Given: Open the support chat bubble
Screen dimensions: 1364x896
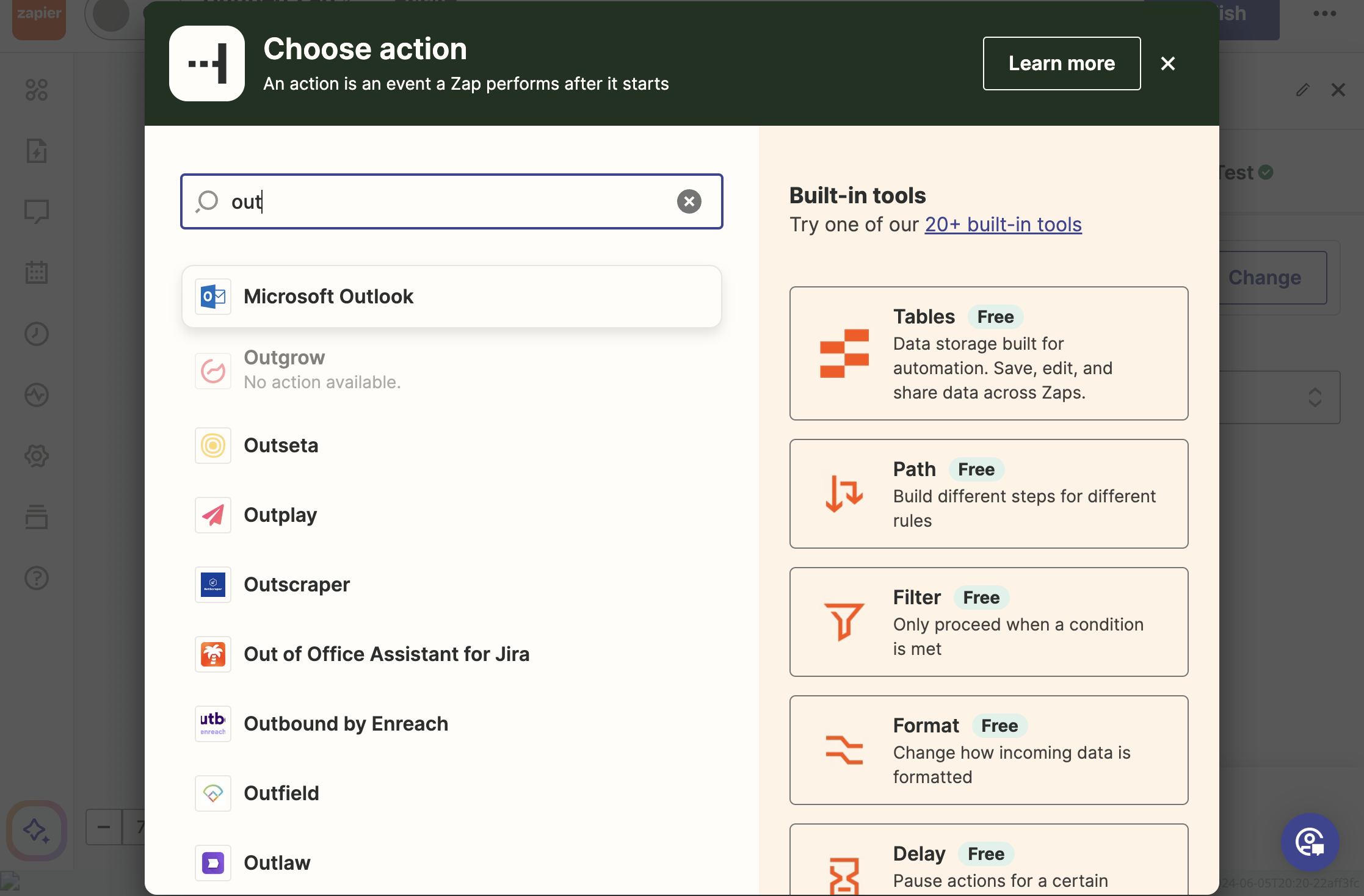Looking at the screenshot, I should pos(1310,842).
